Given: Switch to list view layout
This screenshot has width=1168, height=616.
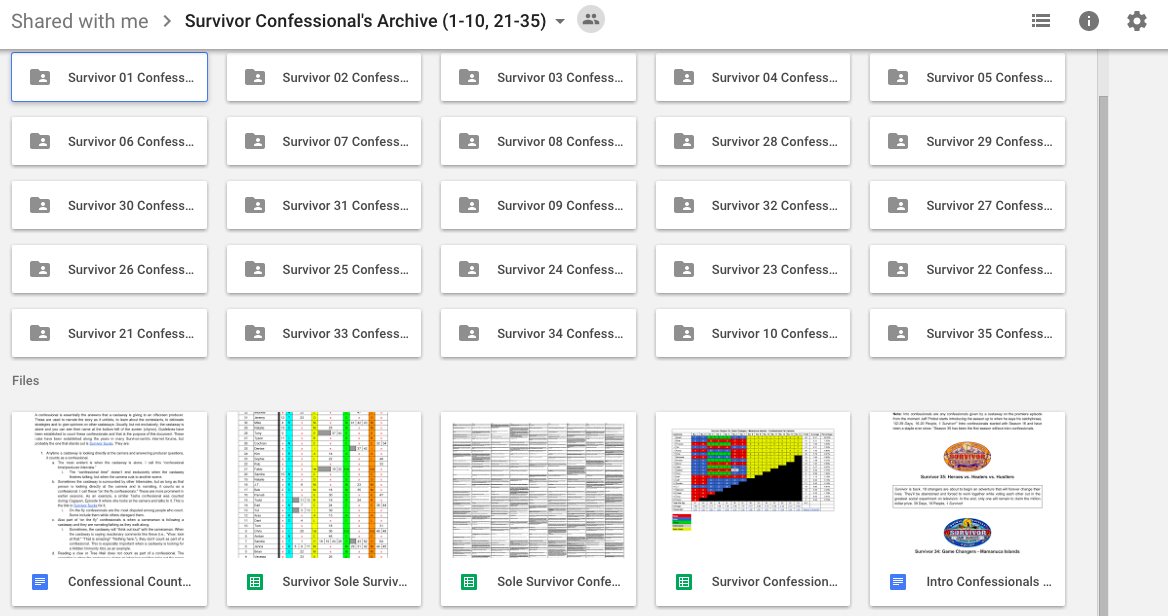Looking at the screenshot, I should tap(1041, 21).
